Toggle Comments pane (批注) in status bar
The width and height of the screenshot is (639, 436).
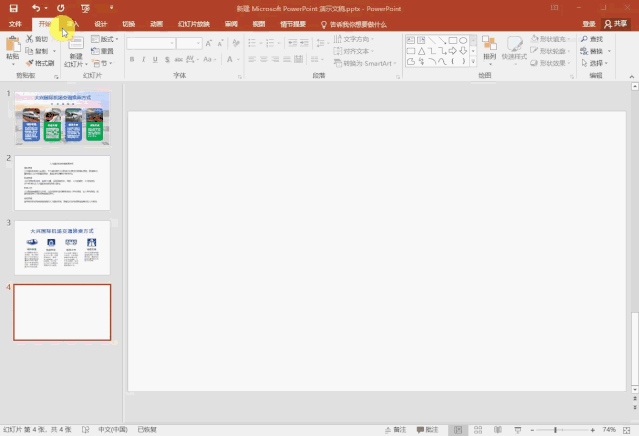tap(427, 430)
